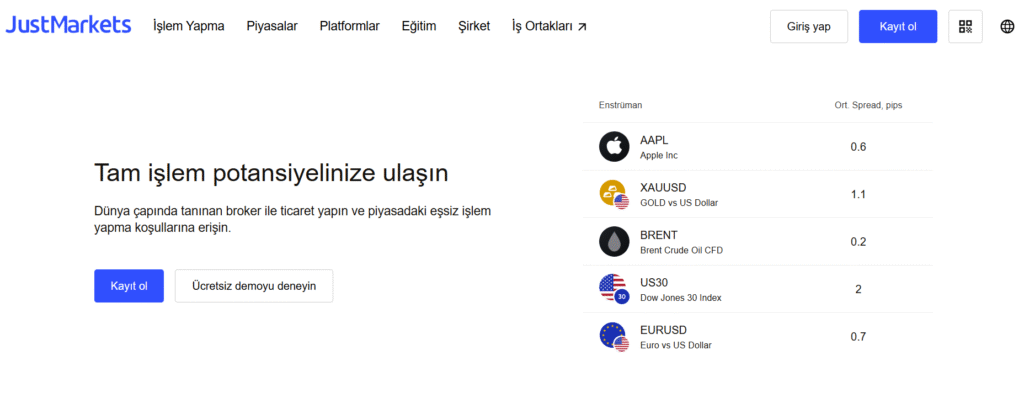Click the Giriş yap button
1024x398 pixels.
(x=809, y=26)
